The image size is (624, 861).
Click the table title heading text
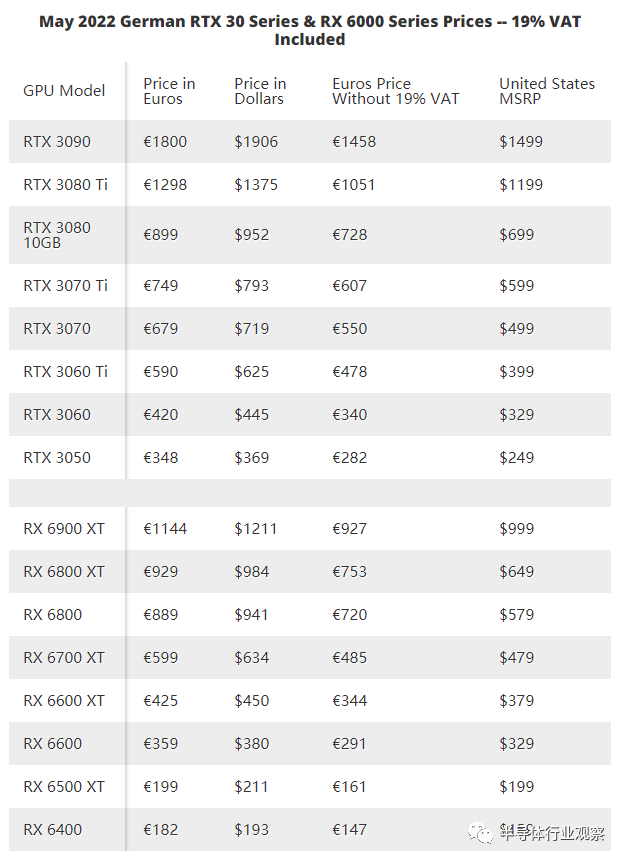tap(310, 30)
